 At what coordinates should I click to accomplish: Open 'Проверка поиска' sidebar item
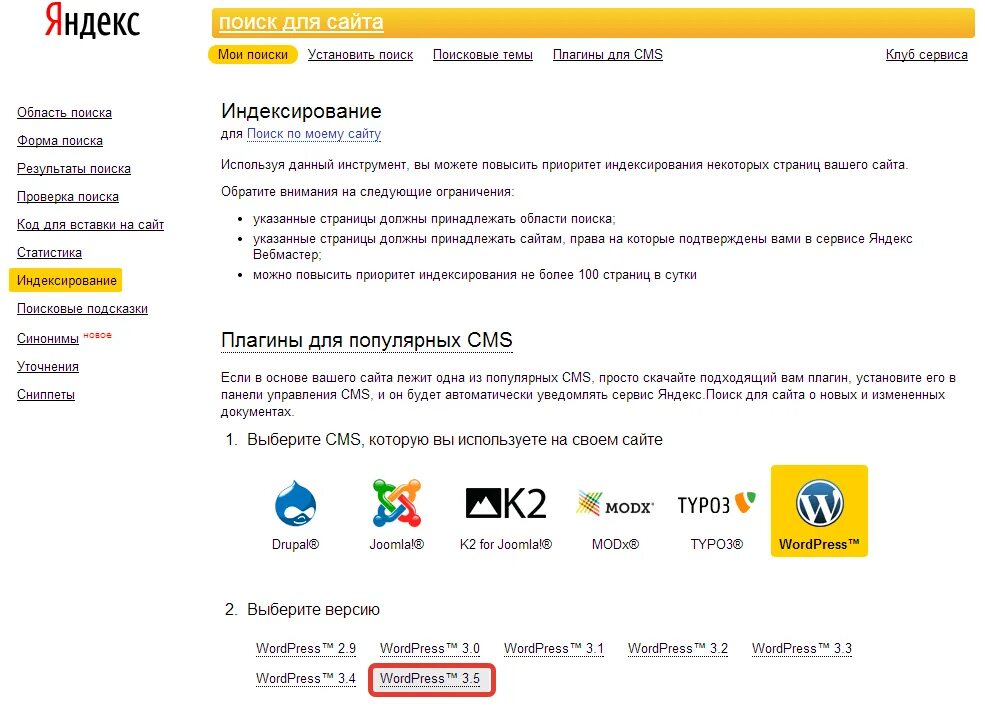pos(68,197)
